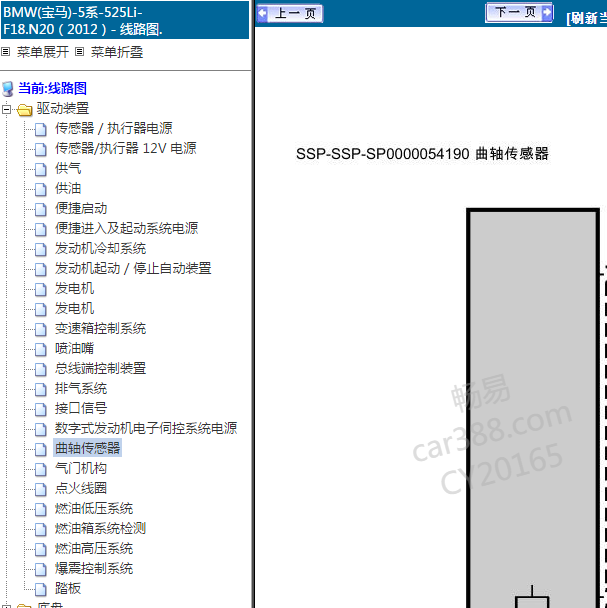Open the 接口信号 diagram
607x608 pixels.
(81, 408)
